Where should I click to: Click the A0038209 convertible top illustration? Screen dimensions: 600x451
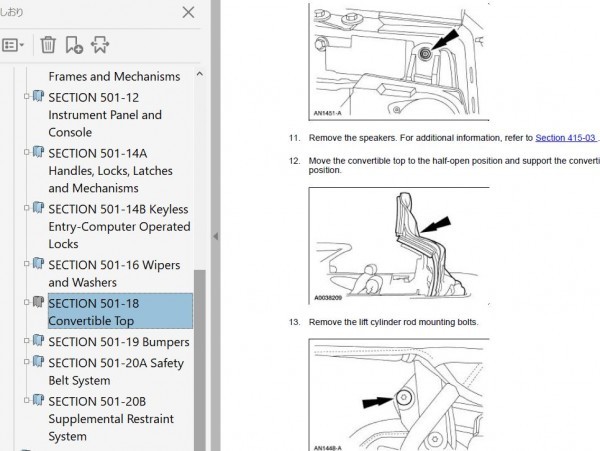tap(399, 246)
